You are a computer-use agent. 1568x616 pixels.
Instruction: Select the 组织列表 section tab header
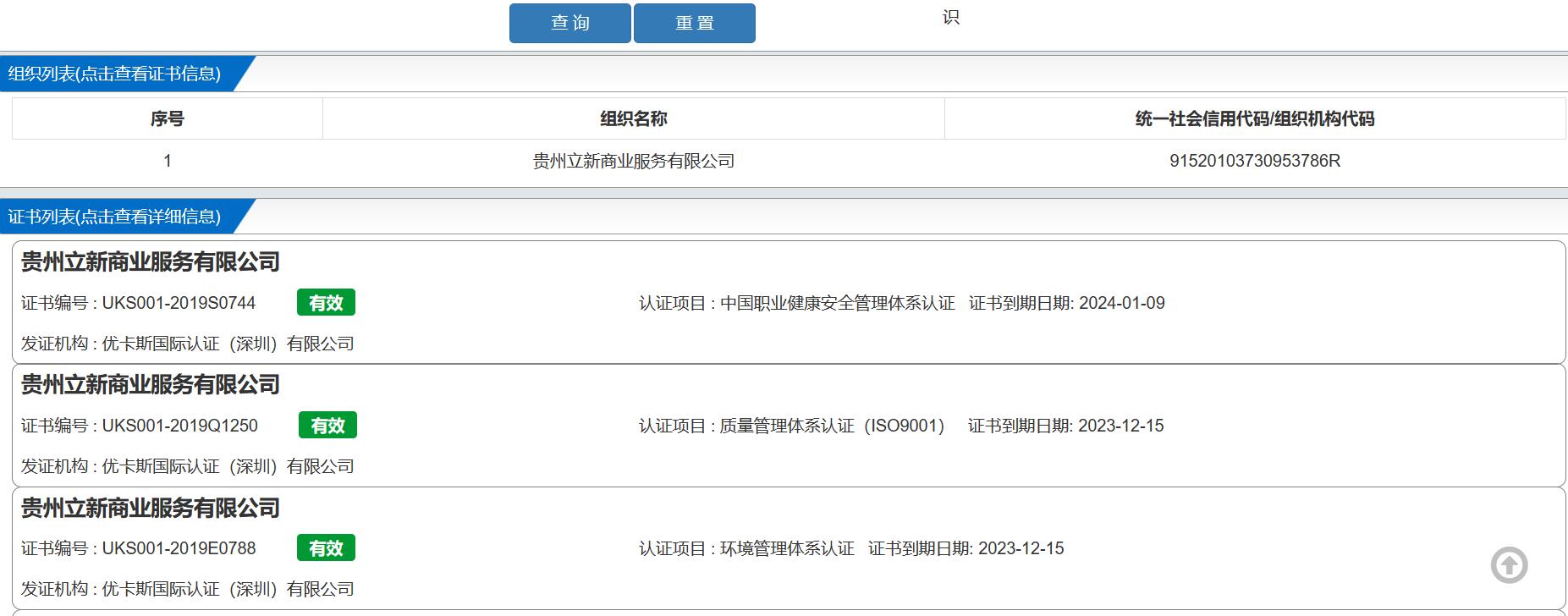114,74
